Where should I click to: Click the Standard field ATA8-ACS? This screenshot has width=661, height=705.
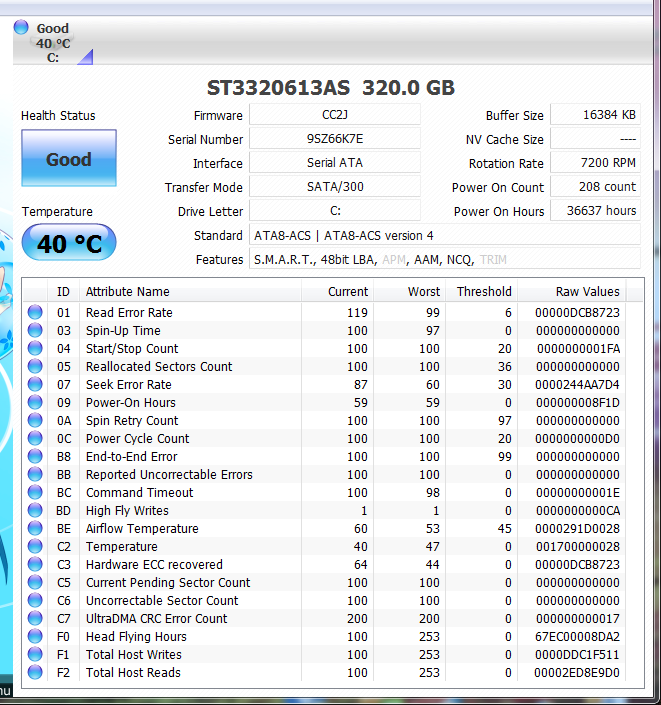pyautogui.click(x=445, y=235)
